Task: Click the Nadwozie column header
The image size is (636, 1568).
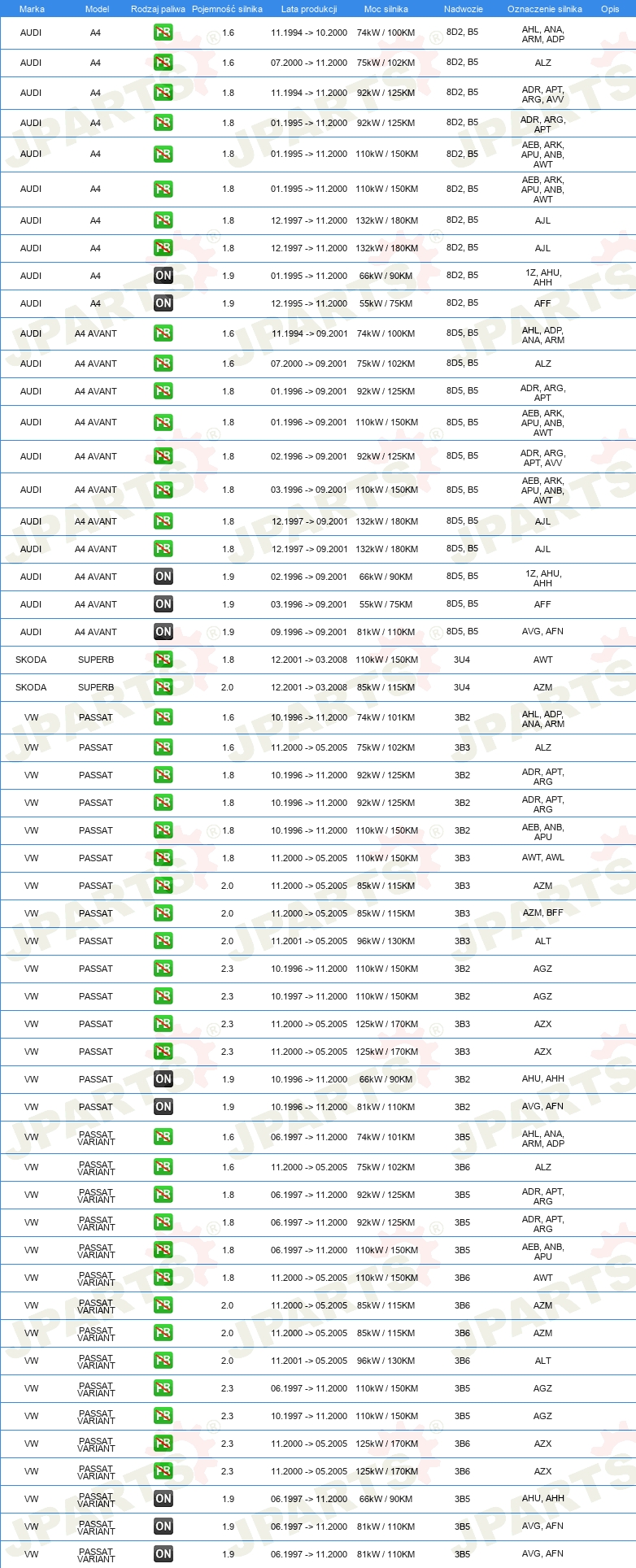Action: pyautogui.click(x=464, y=9)
